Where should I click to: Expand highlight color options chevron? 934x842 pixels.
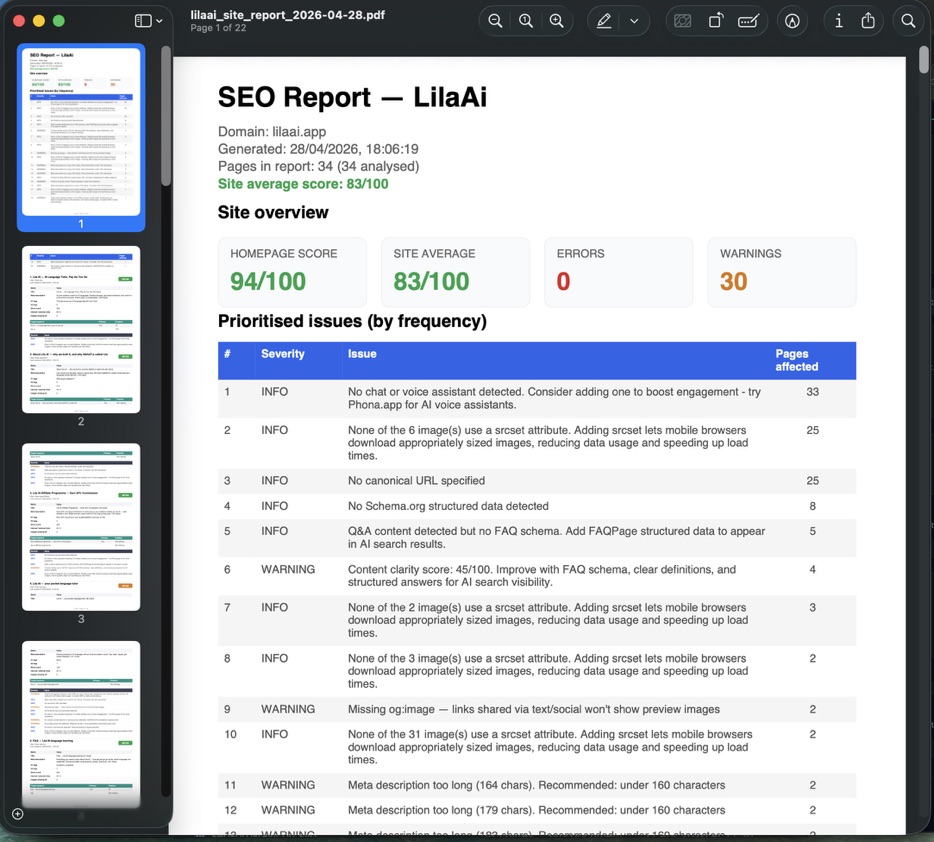click(634, 21)
